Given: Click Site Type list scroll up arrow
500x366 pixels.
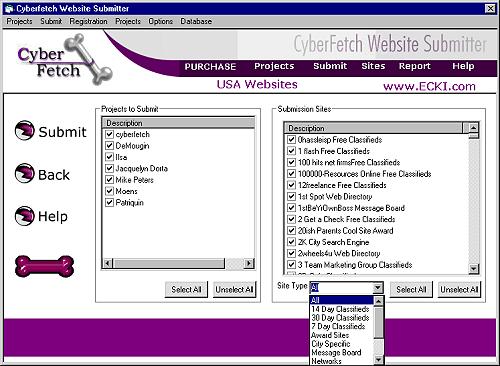Looking at the screenshot, I should [378, 301].
